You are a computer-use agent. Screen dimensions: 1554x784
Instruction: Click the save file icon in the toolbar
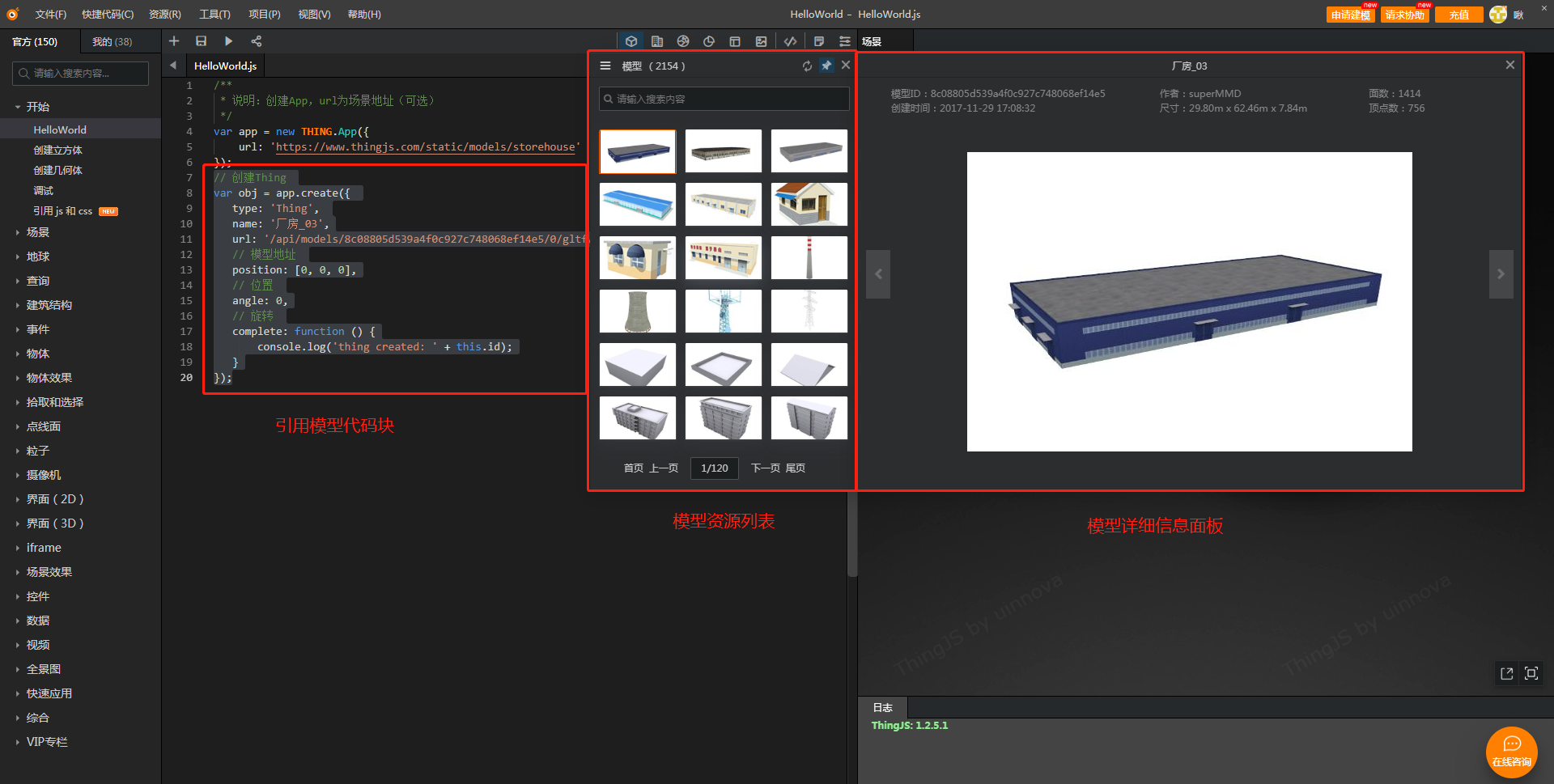202,41
